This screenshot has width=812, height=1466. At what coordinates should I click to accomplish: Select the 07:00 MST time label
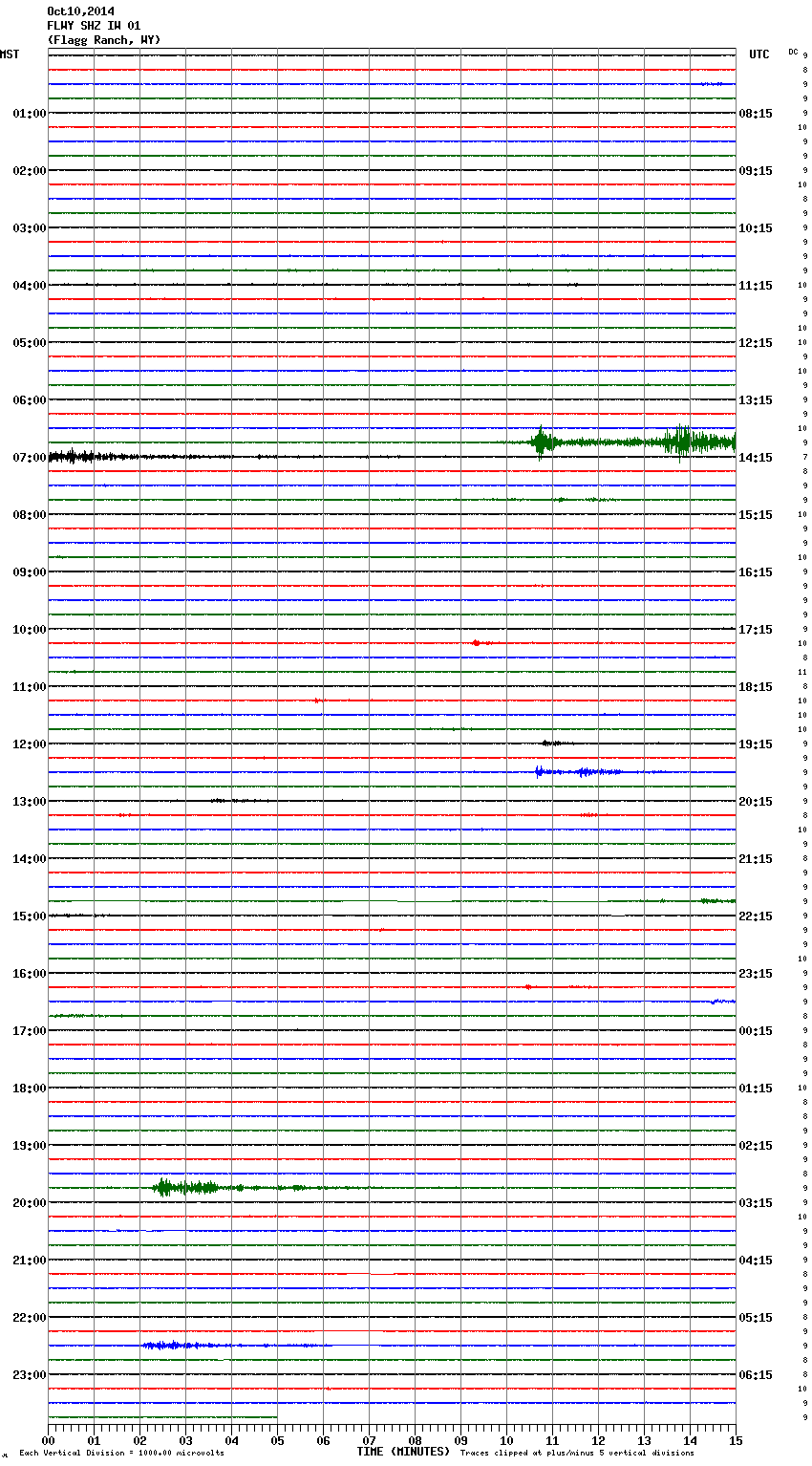point(30,458)
